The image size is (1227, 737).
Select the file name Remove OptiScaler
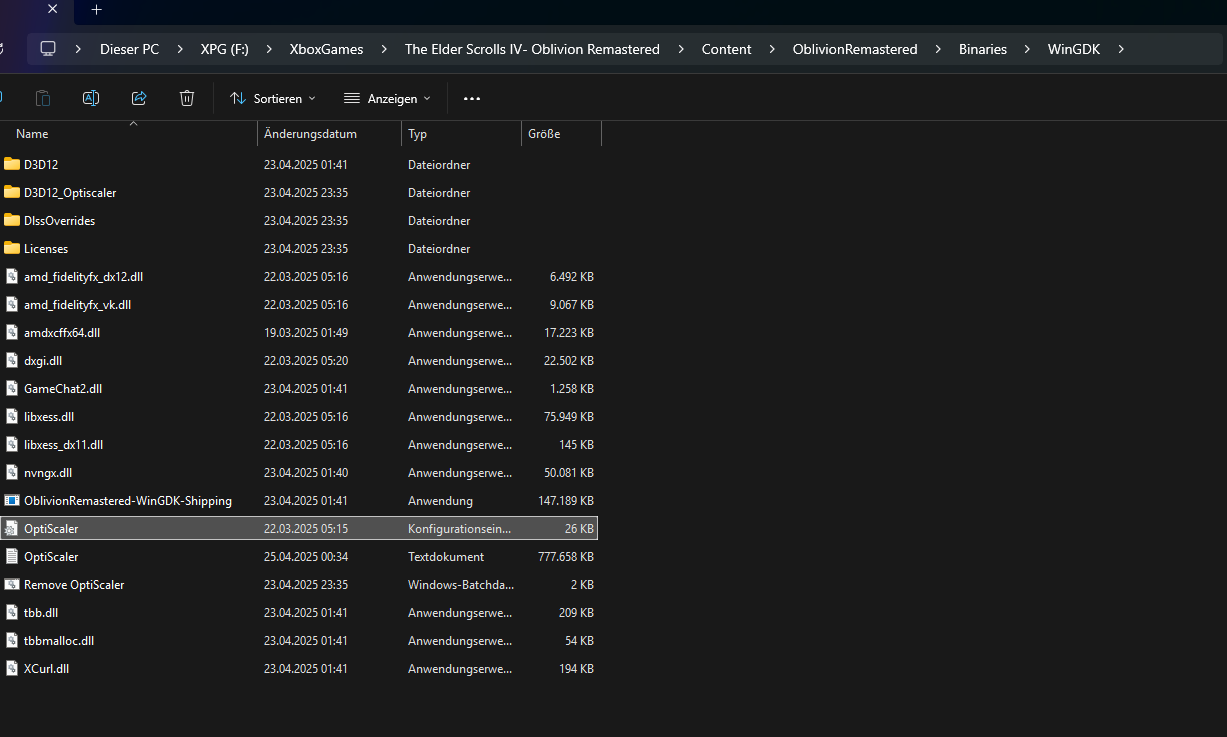74,584
